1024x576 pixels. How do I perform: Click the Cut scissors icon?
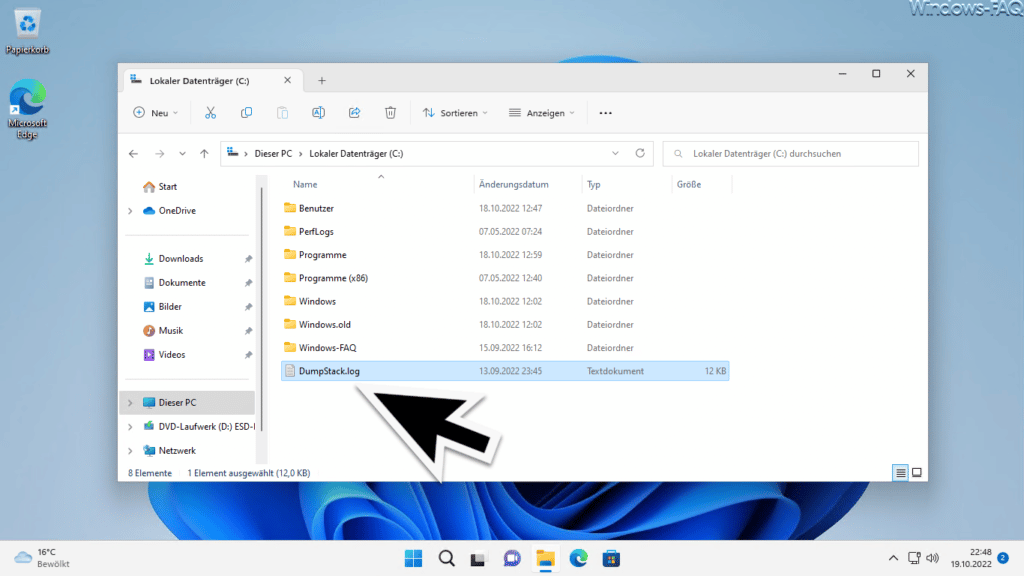click(x=210, y=113)
